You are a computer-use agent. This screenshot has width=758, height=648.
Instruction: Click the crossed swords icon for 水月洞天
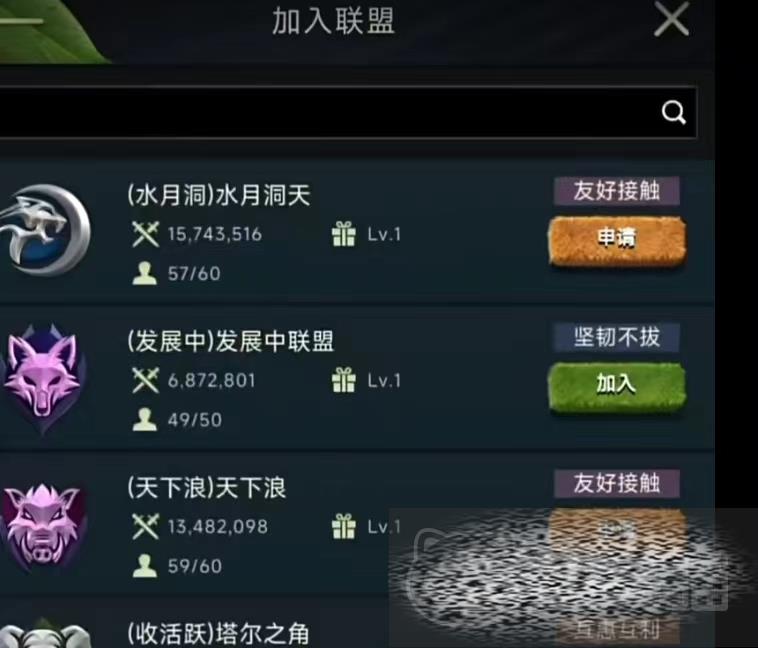tap(145, 234)
